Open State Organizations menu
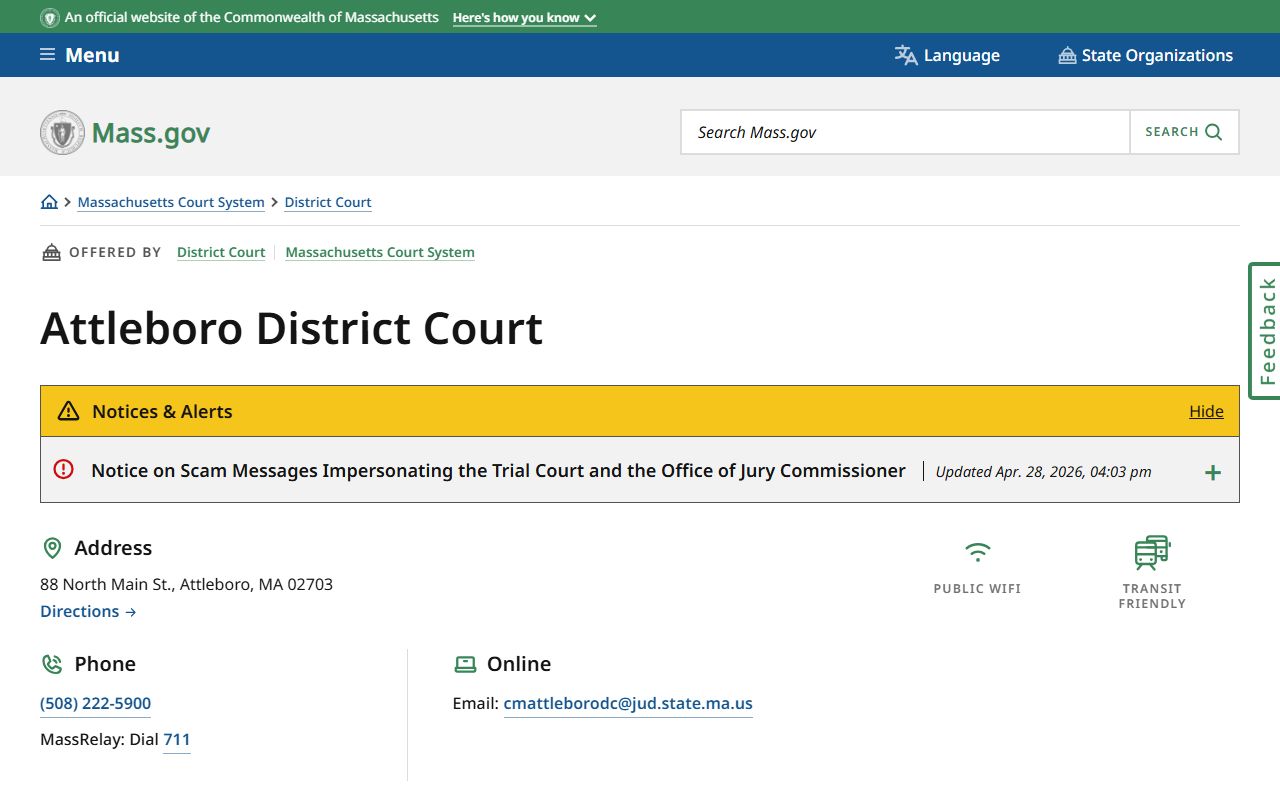The width and height of the screenshot is (1280, 800). [x=1145, y=55]
